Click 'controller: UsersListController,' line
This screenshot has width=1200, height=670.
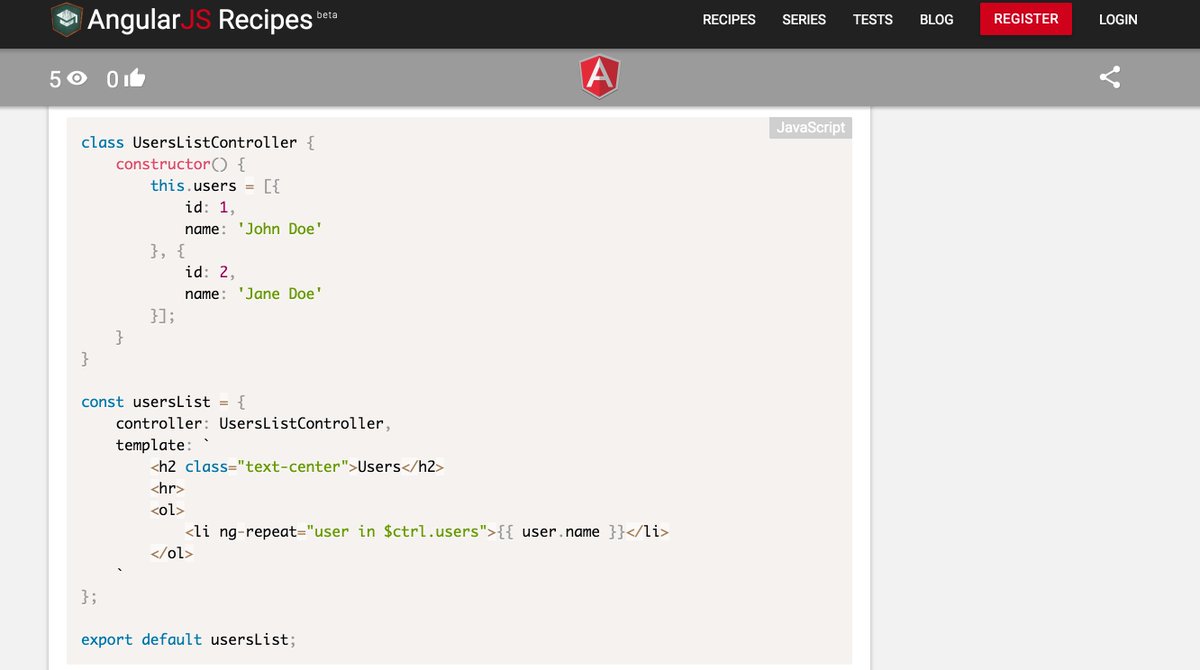(x=253, y=424)
